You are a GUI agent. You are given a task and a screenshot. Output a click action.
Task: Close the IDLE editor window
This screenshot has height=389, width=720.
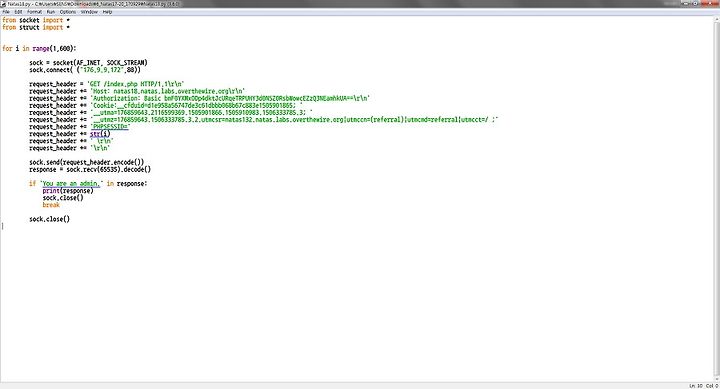click(x=710, y=3)
